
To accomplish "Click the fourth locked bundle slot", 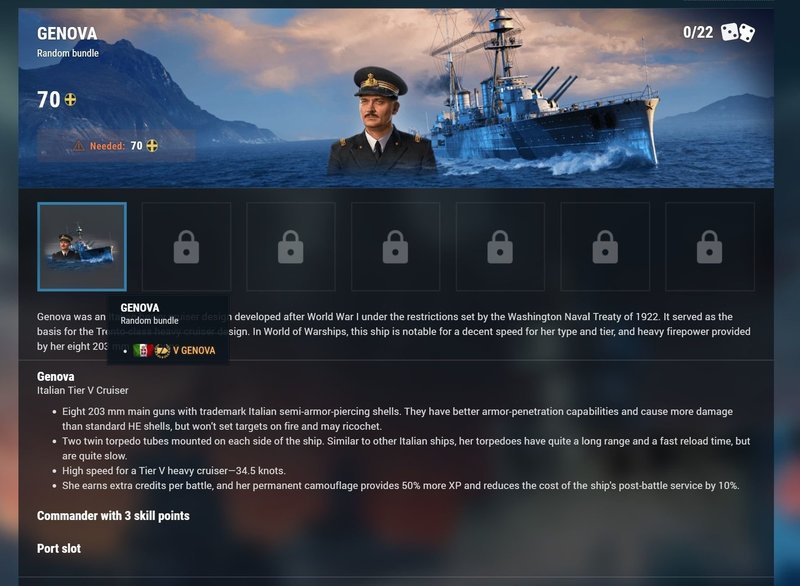I will click(500, 247).
